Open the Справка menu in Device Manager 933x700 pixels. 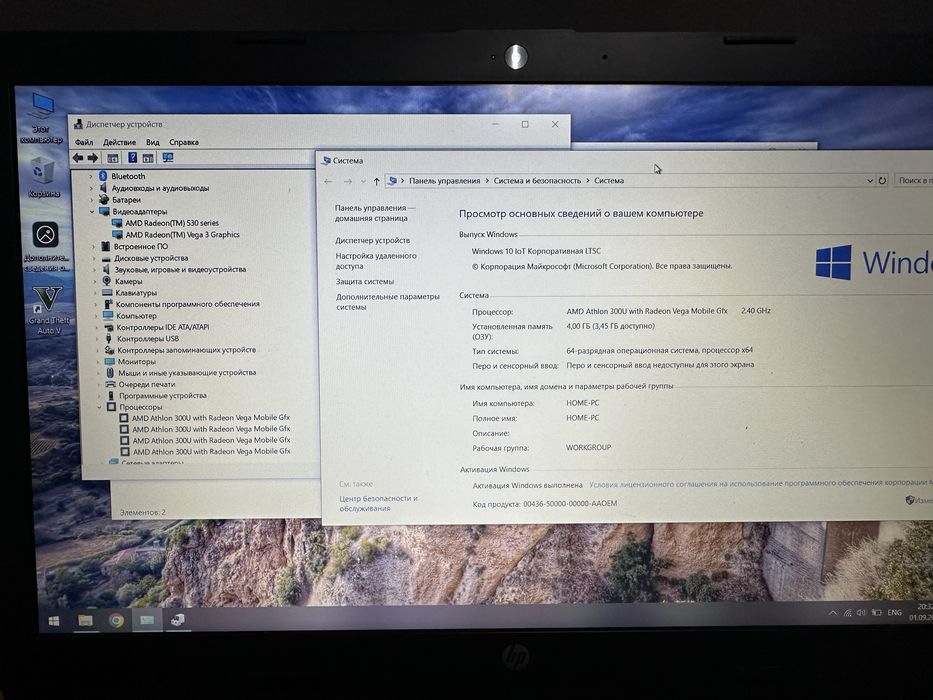183,142
